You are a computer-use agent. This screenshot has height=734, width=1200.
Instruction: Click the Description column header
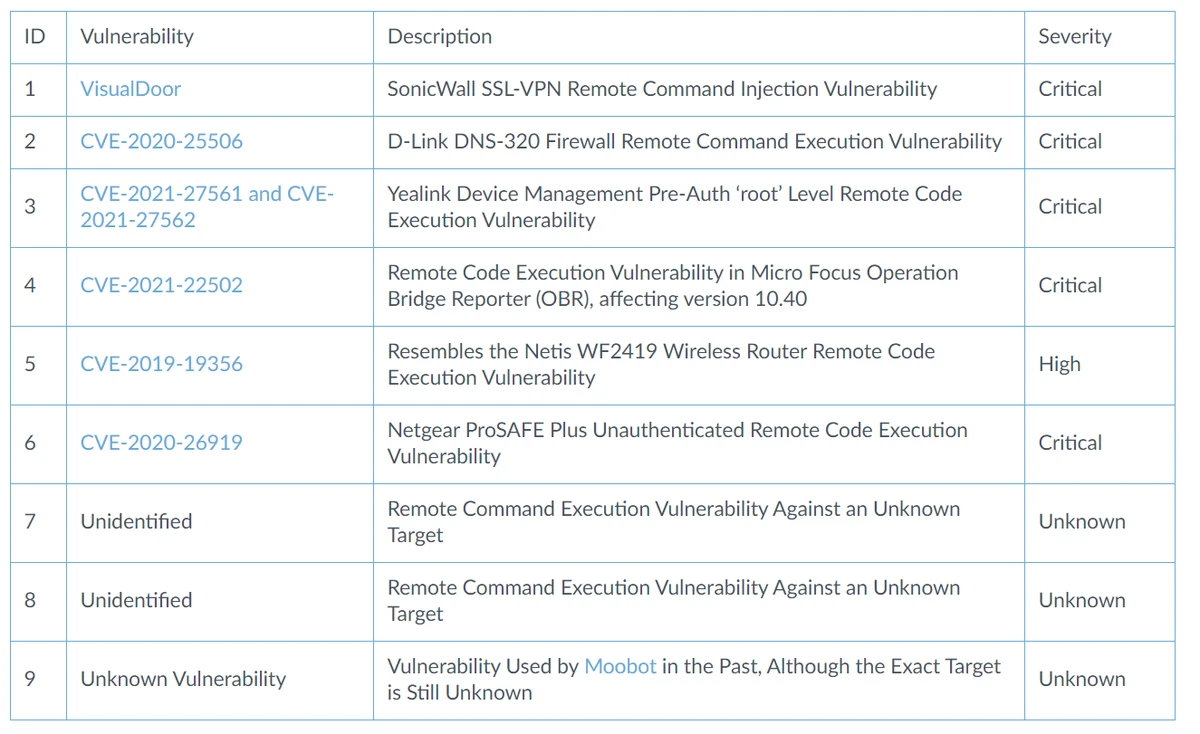click(x=440, y=37)
